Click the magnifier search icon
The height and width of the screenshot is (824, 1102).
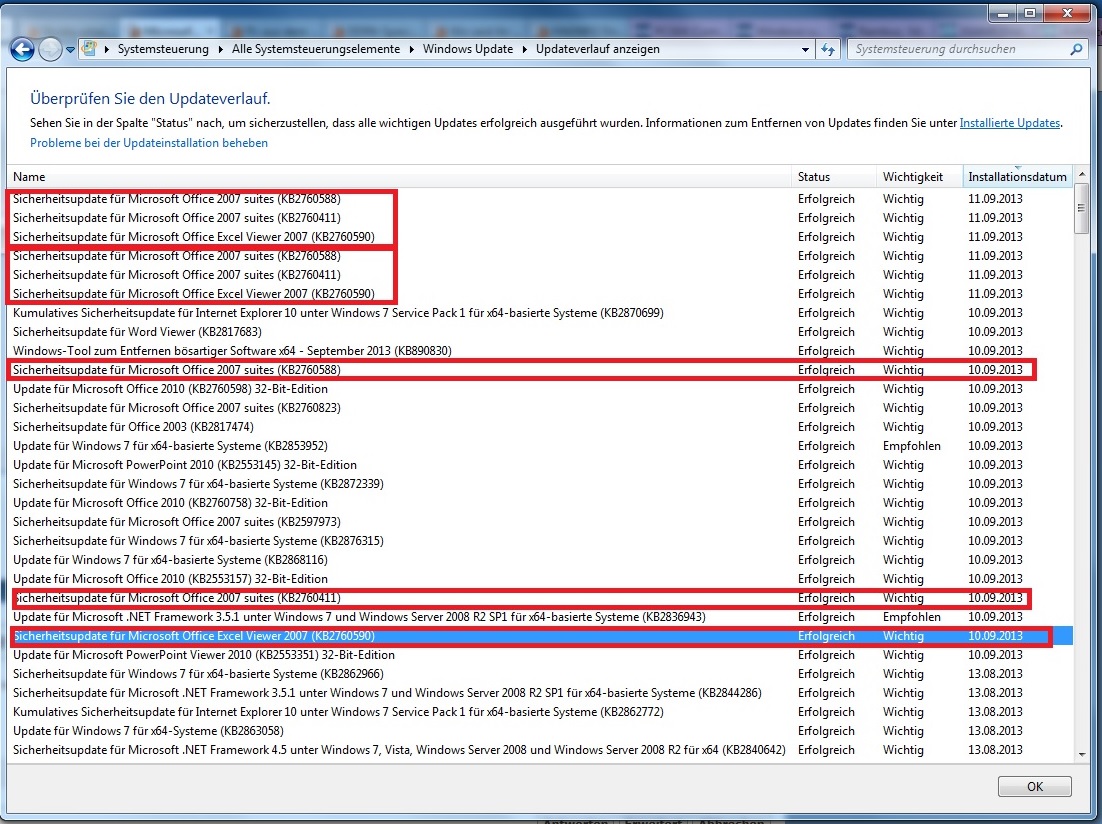click(x=1076, y=49)
